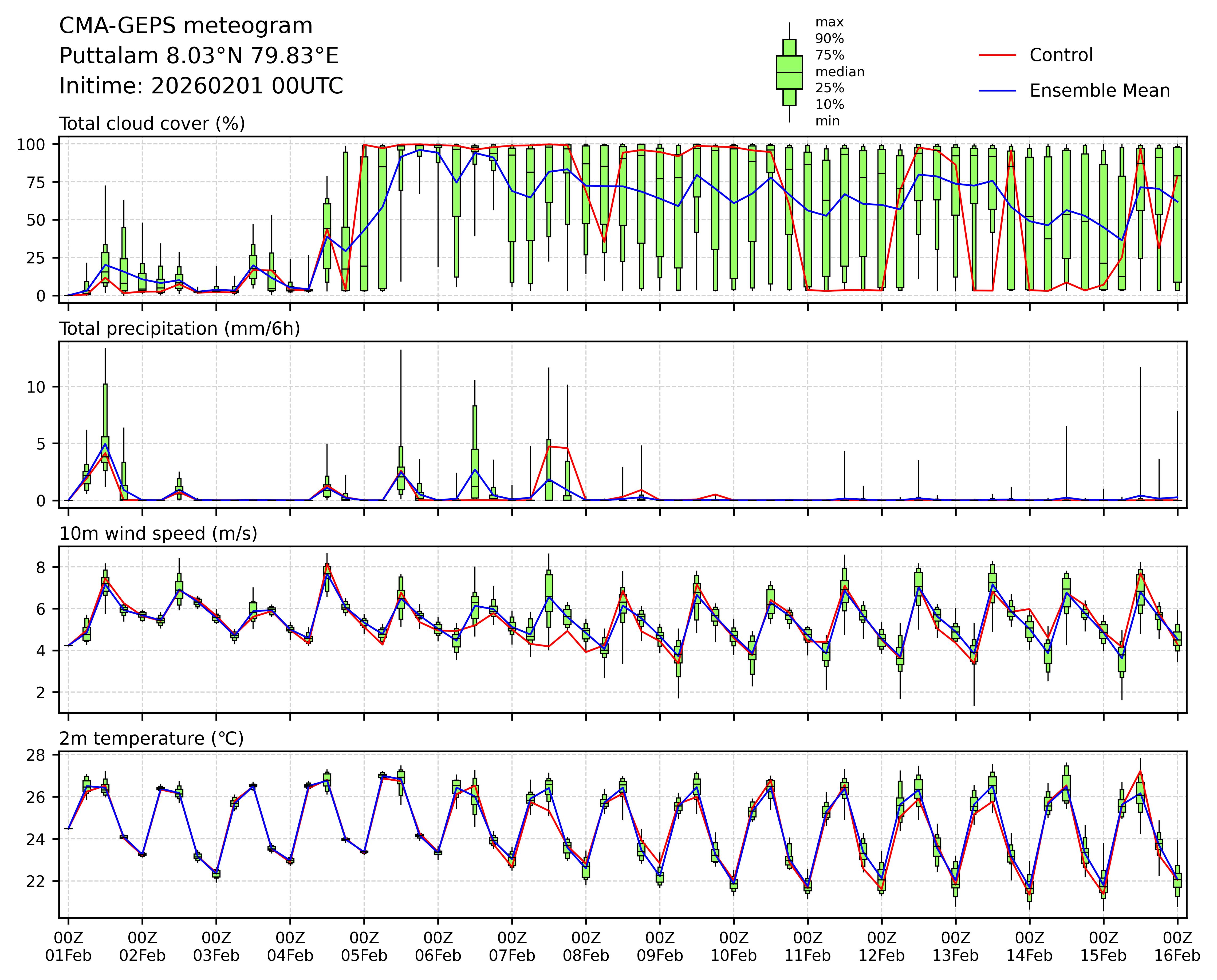This screenshot has width=1217, height=980.
Task: Click the 'Total precipitation (mm/6h)' panel title
Action: click(180, 329)
